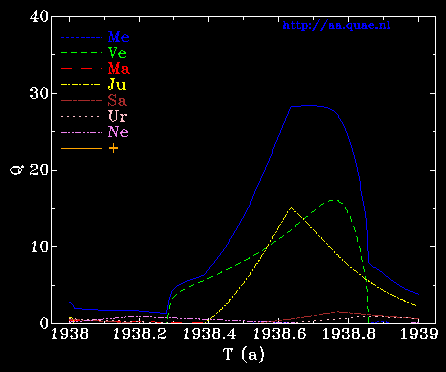Image resolution: width=446 pixels, height=372 pixels.
Task: Select the Ur legend label
Action: (117, 116)
